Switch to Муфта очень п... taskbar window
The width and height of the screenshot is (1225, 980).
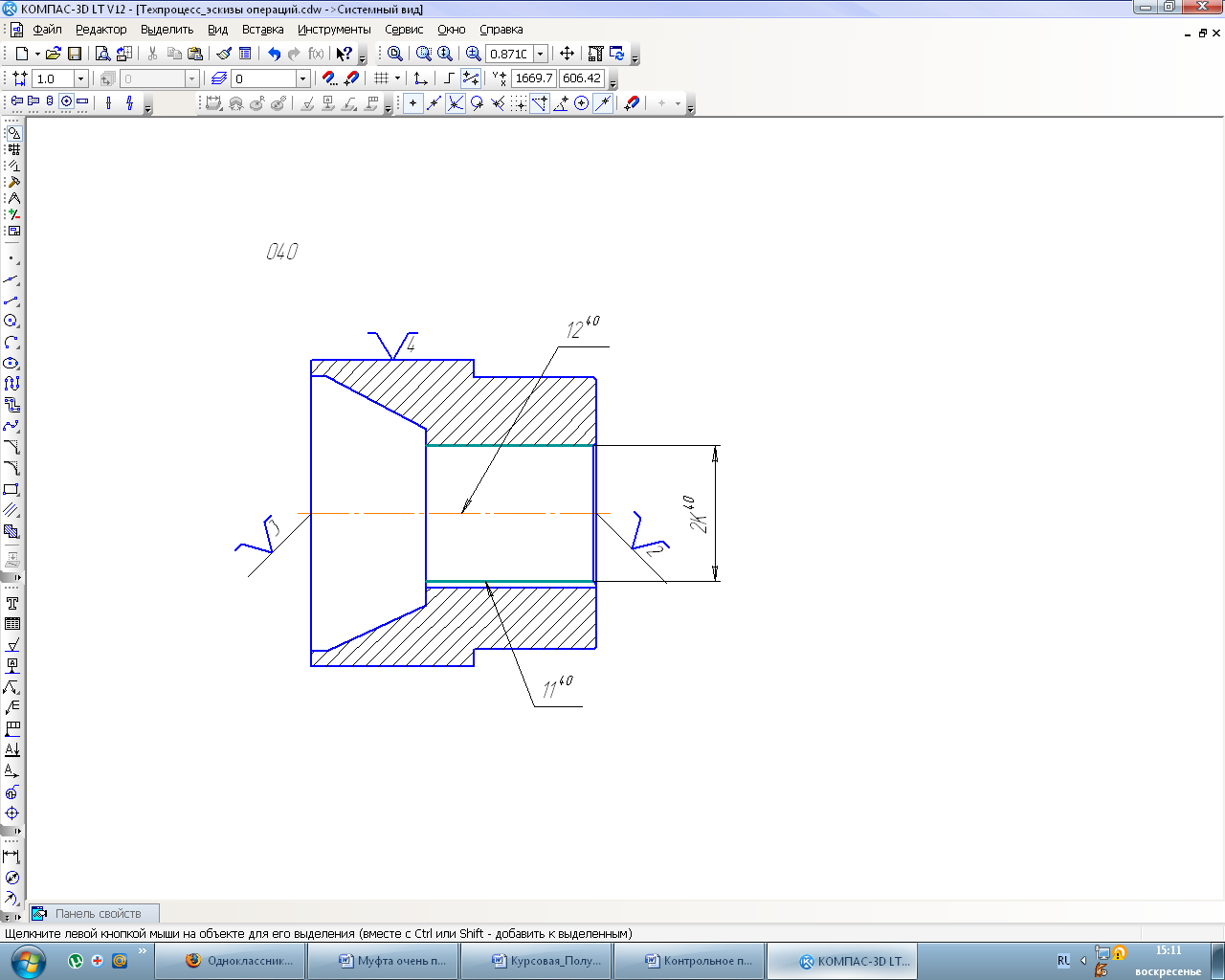tap(384, 961)
